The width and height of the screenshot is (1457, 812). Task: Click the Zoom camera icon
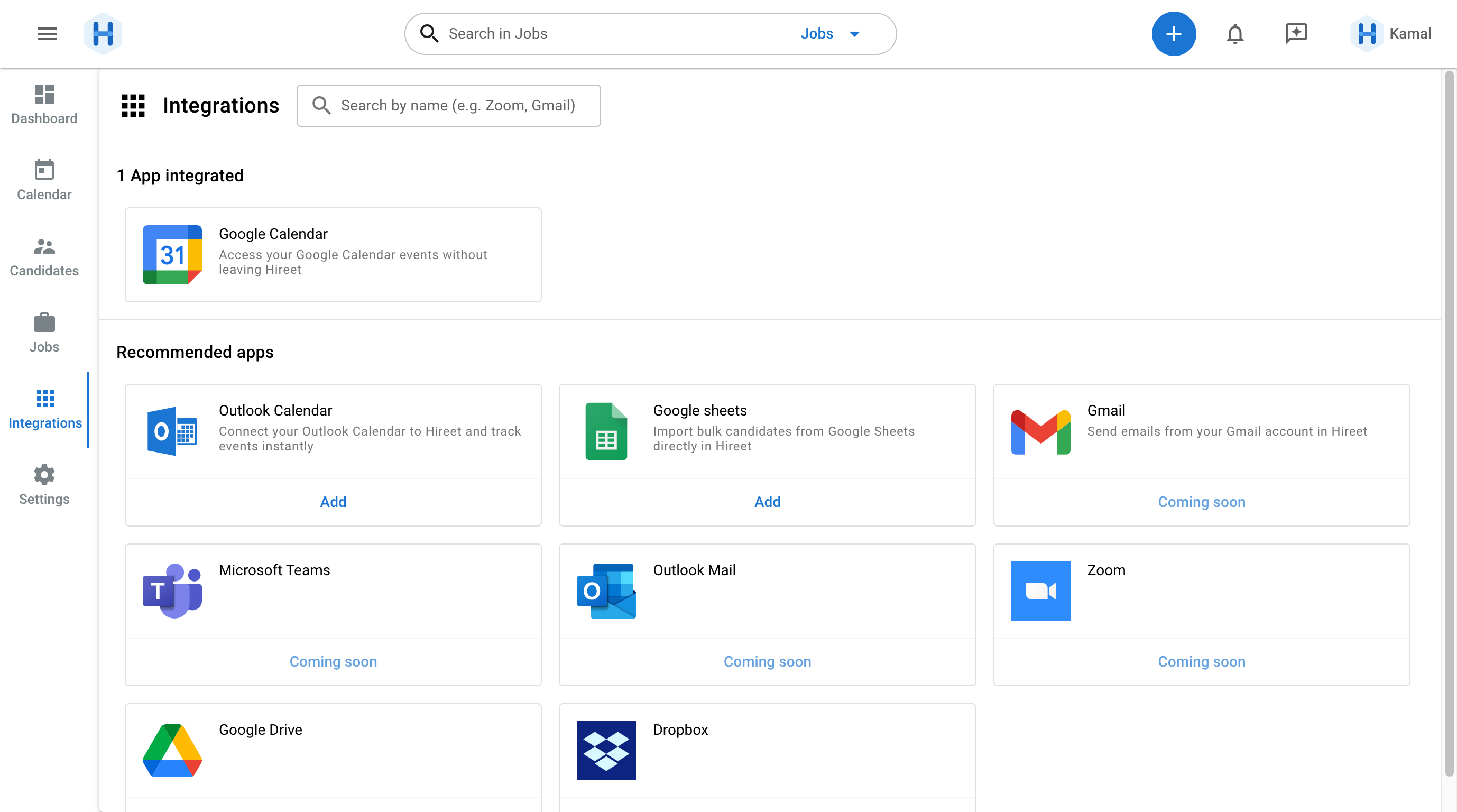(1040, 591)
